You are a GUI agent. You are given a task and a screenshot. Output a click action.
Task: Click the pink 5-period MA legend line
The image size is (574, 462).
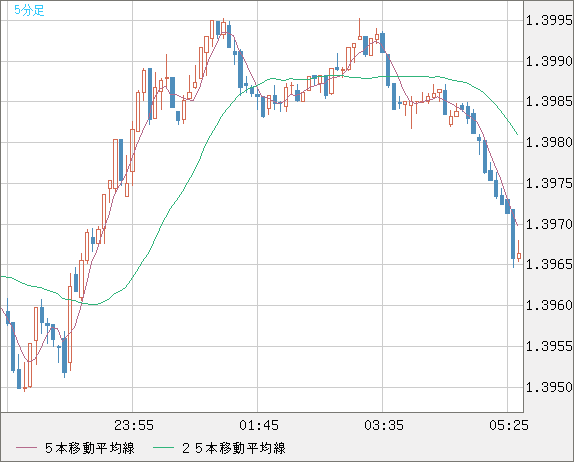[x=26, y=448]
